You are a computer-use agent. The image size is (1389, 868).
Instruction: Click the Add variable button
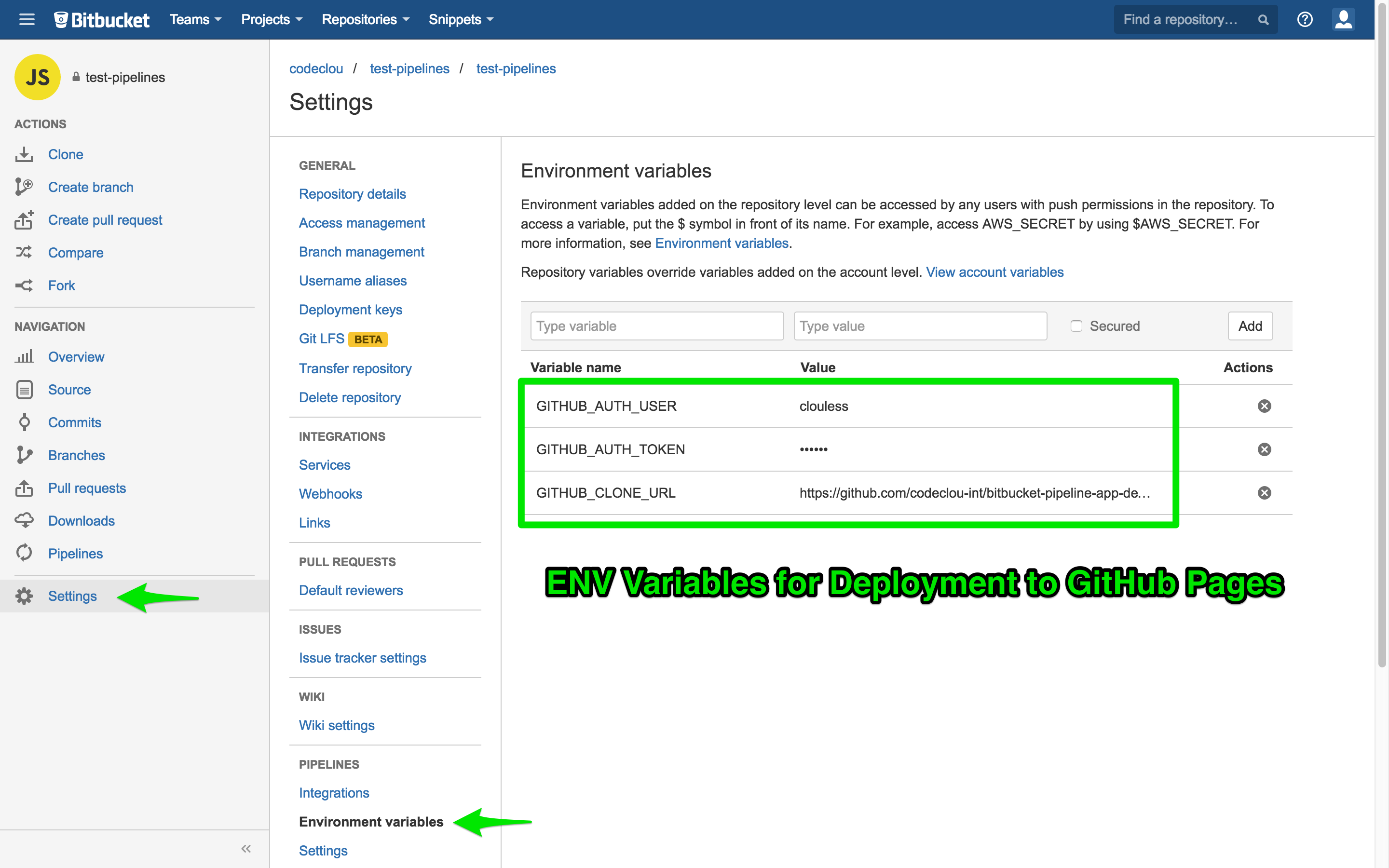1250,326
